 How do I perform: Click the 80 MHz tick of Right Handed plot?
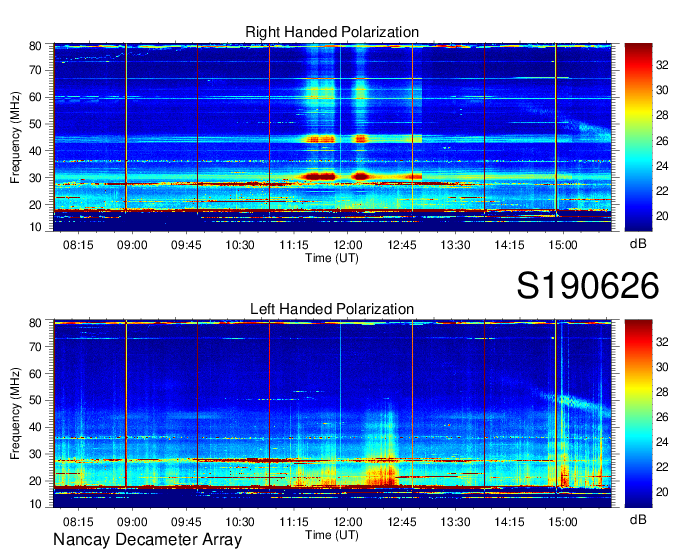[35, 46]
